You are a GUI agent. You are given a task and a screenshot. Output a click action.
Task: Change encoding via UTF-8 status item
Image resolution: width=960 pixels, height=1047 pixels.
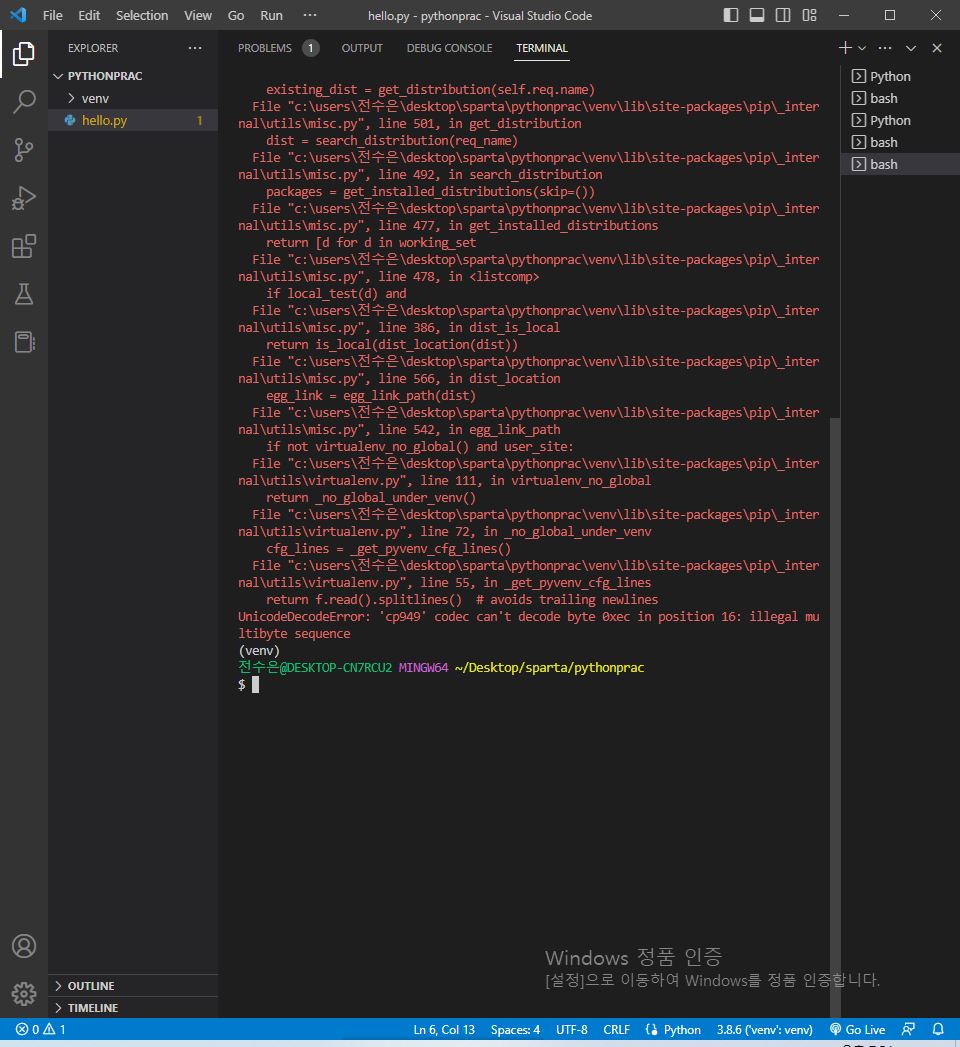(571, 1029)
